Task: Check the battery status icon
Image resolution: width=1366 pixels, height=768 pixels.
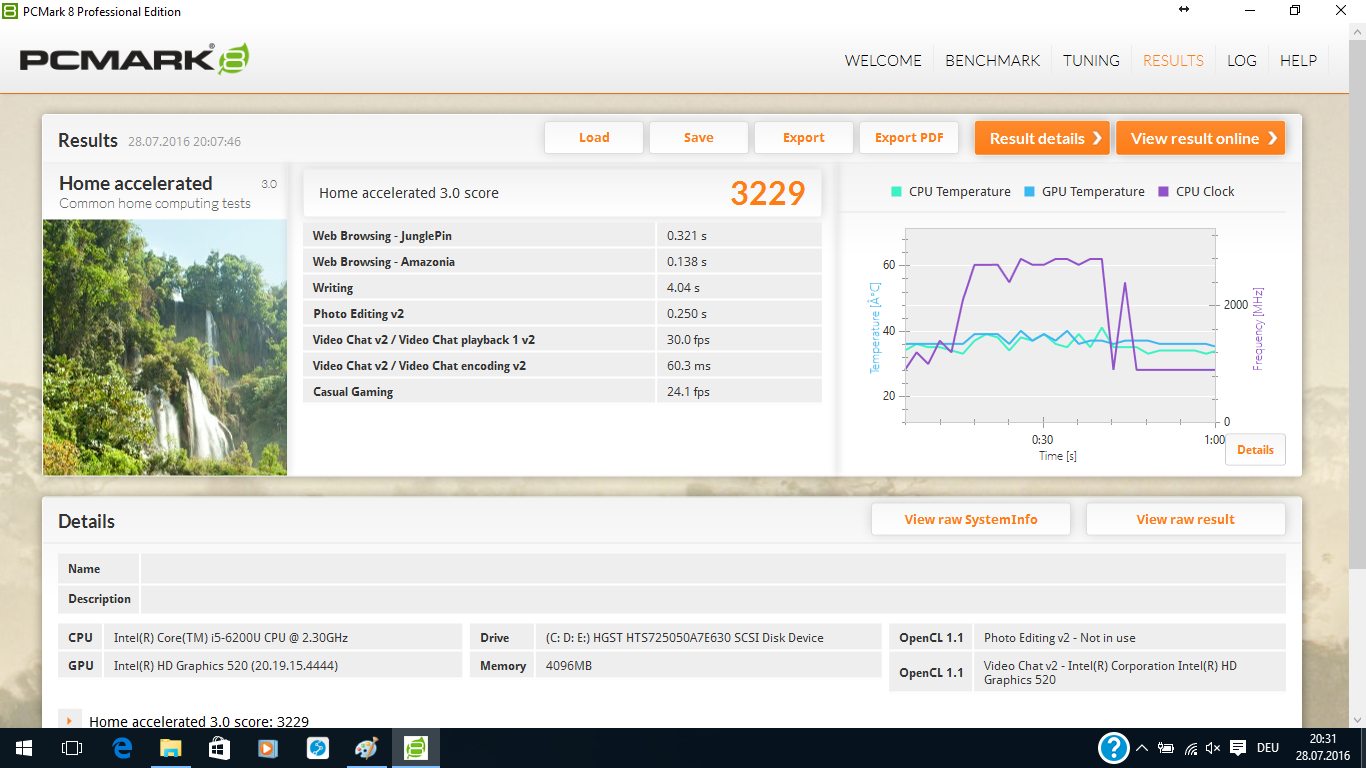Action: (1166, 748)
